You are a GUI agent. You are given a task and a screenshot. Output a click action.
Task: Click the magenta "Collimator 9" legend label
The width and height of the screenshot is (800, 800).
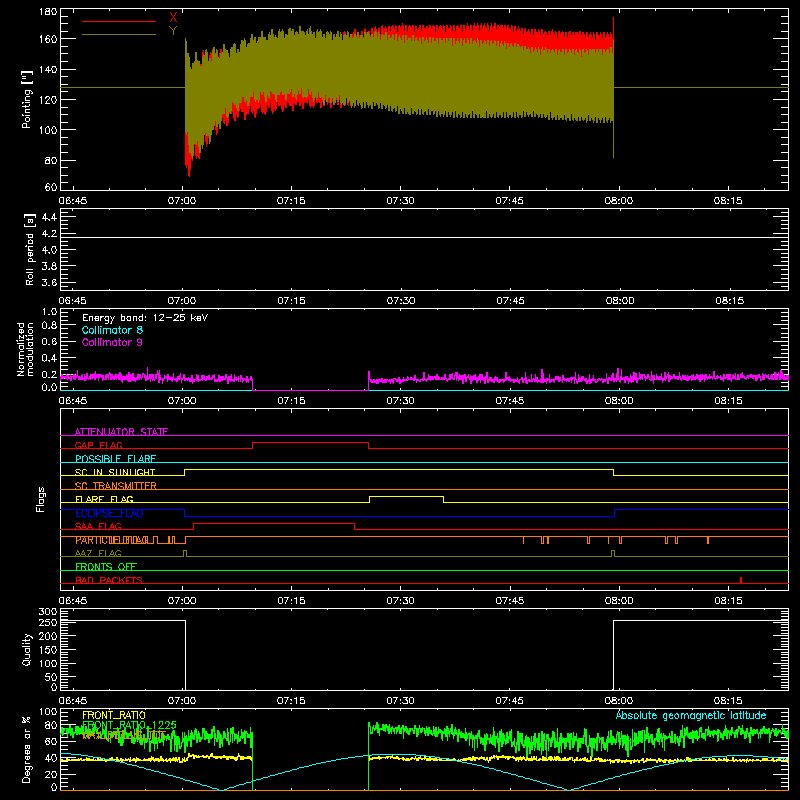click(112, 342)
